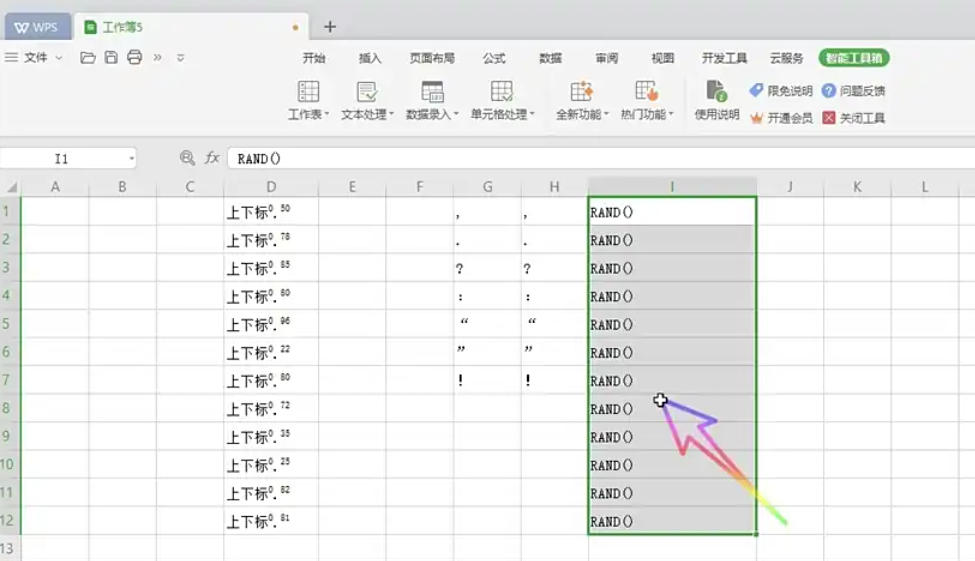Switch to the 公式 ribbon tab
Viewport: 975px width, 561px height.
(x=494, y=58)
